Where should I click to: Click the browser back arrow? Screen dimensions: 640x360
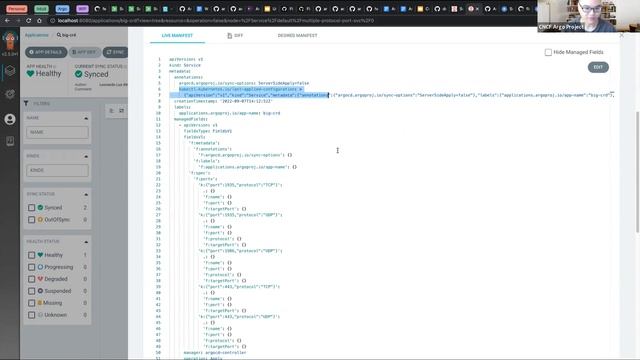pos(7,20)
